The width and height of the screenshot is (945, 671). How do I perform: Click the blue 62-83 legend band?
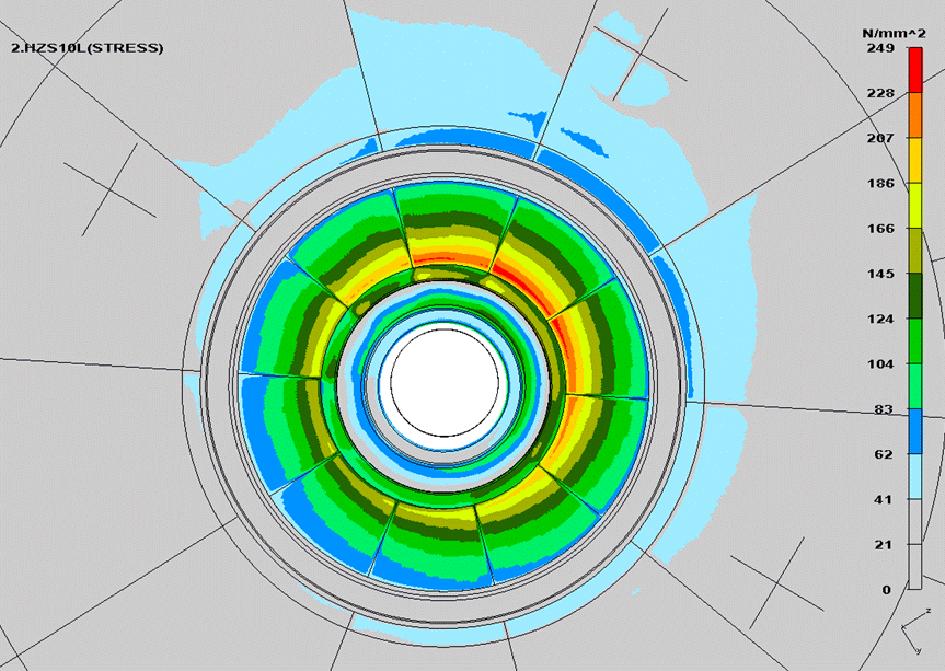tap(915, 431)
